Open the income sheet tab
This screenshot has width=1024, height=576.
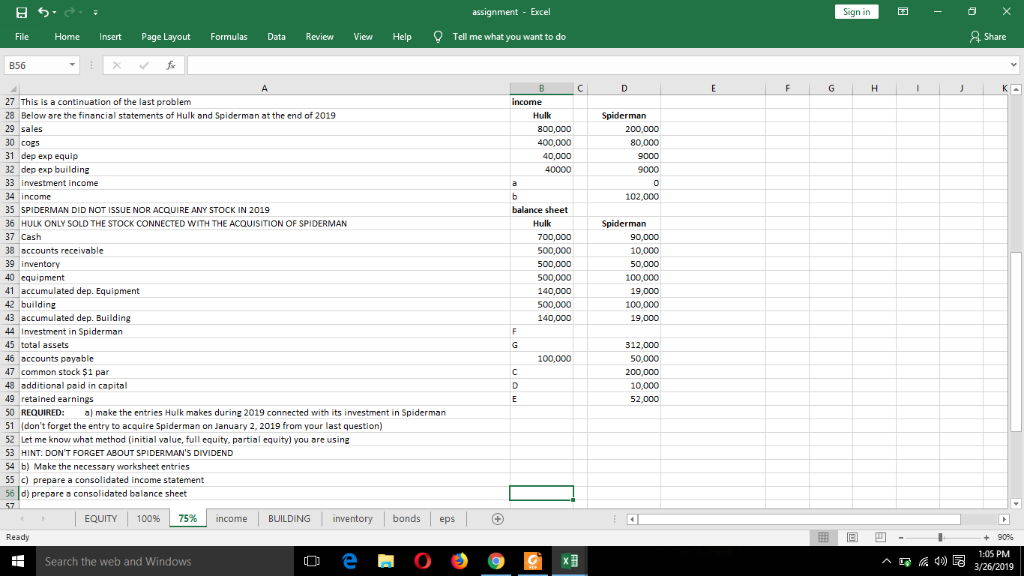[231, 518]
